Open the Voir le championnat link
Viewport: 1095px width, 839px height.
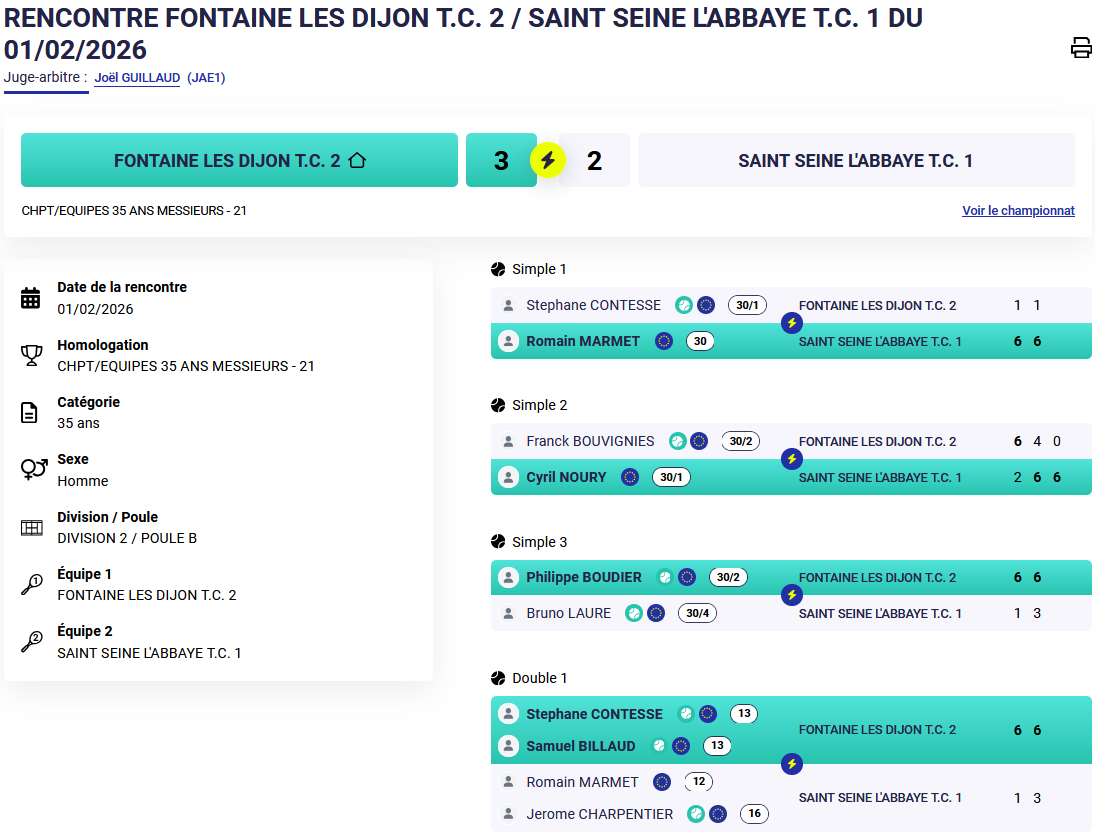[1018, 211]
